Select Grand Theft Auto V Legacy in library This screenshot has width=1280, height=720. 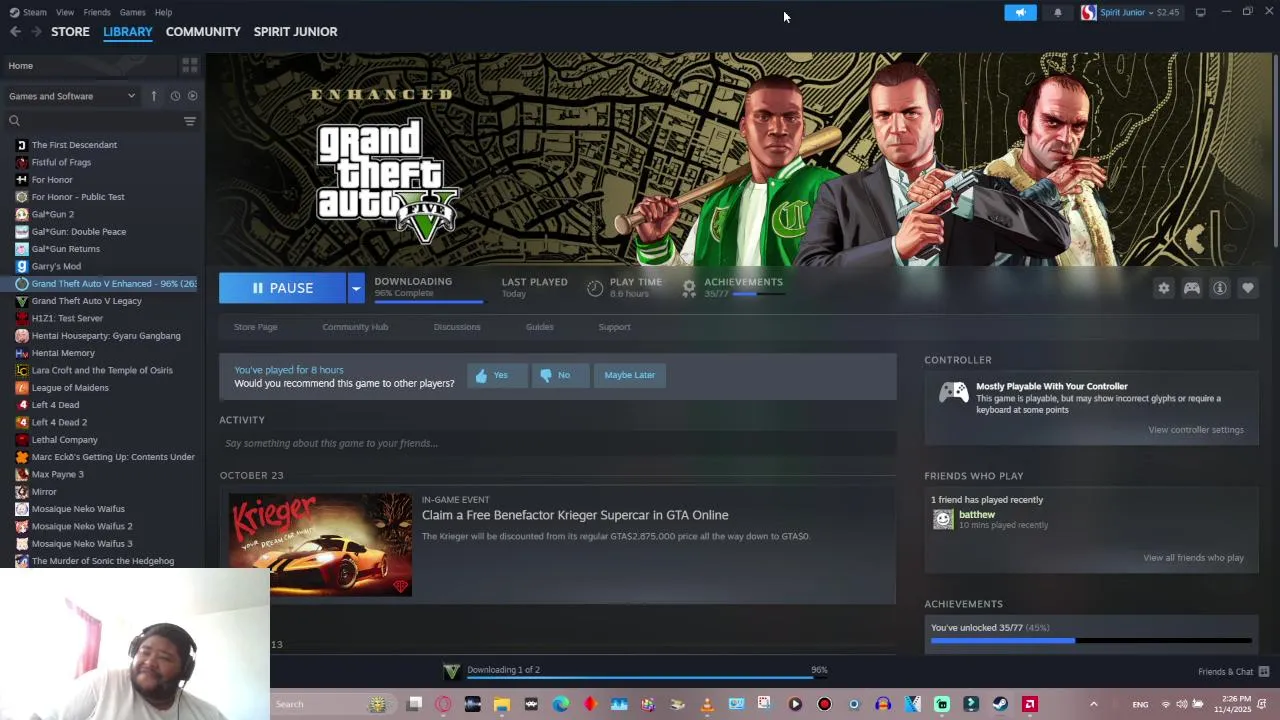pos(86,301)
